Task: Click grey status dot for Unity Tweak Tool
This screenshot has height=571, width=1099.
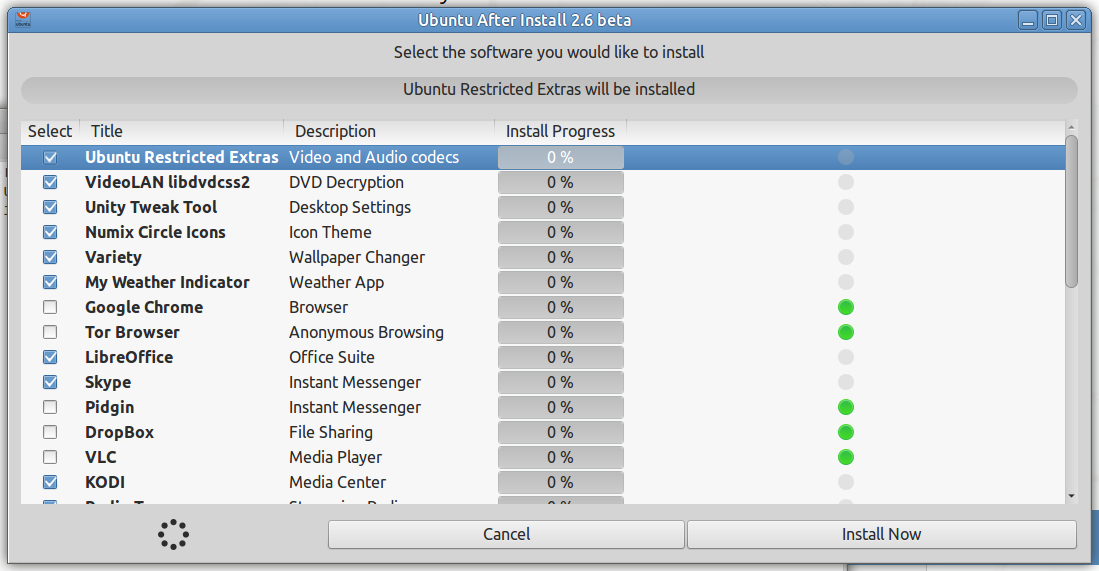Action: click(846, 207)
